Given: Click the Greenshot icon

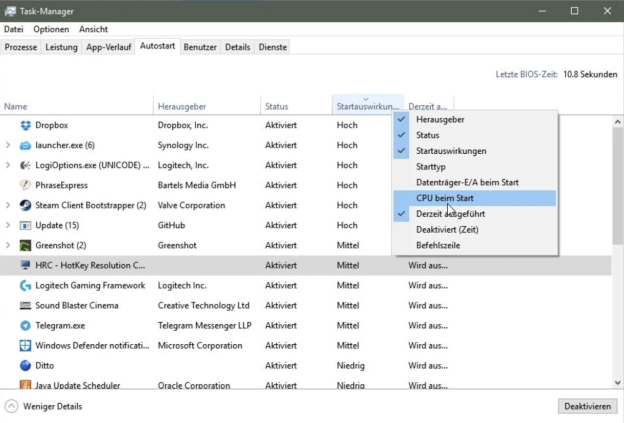Looking at the screenshot, I should (25, 245).
